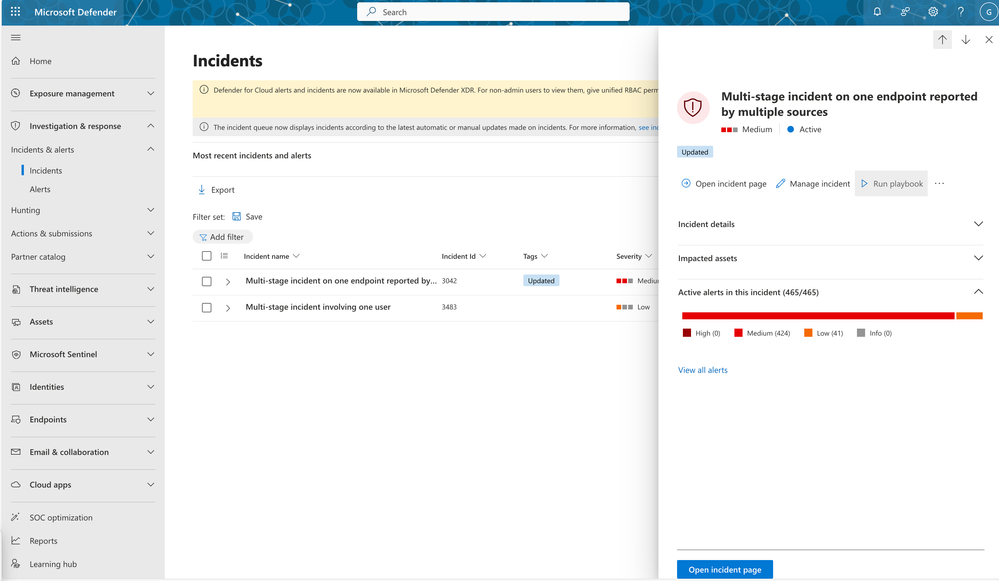Click the SOC optimization wand icon
The image size is (999, 581).
(15, 517)
